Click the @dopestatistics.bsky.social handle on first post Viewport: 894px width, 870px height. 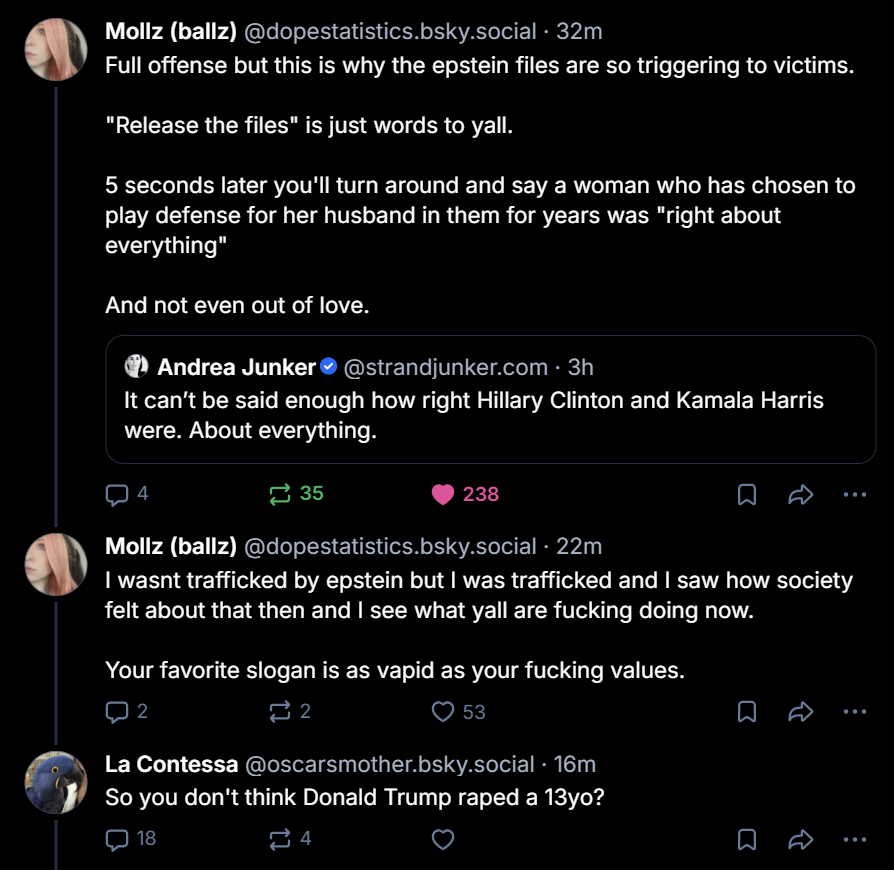click(x=390, y=31)
